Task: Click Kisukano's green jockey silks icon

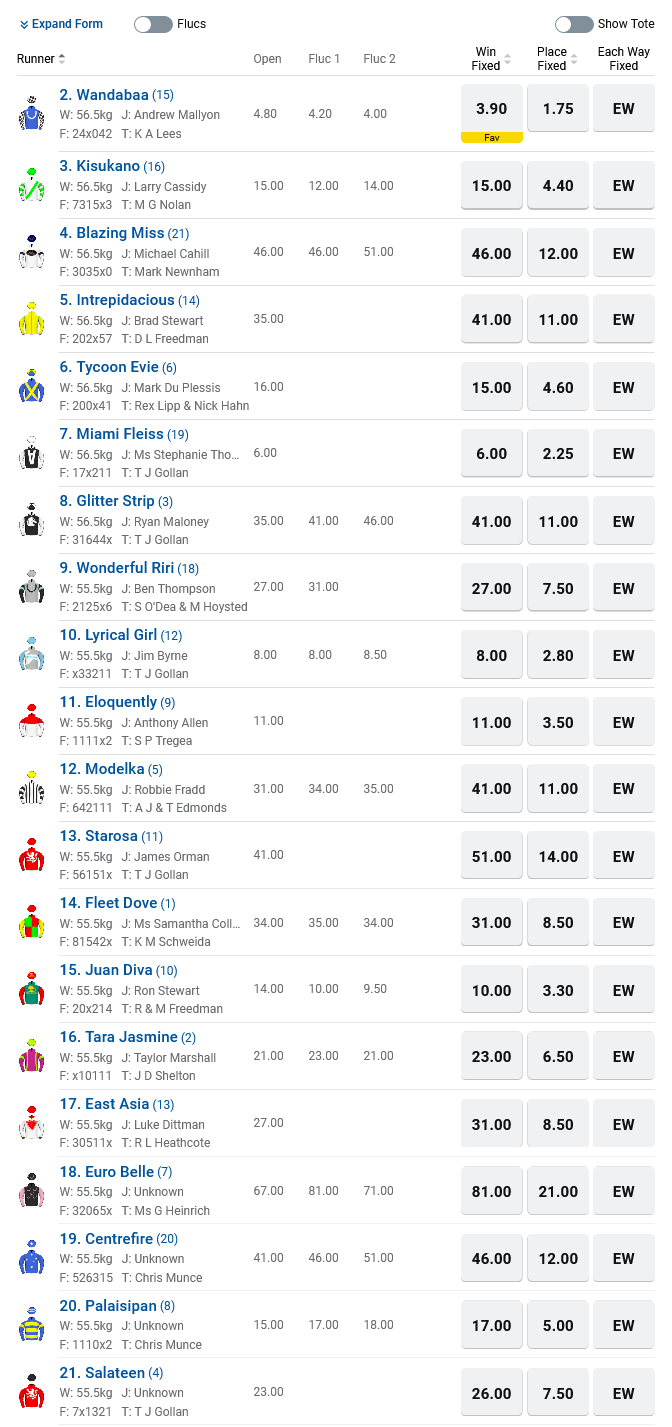Action: 32,185
